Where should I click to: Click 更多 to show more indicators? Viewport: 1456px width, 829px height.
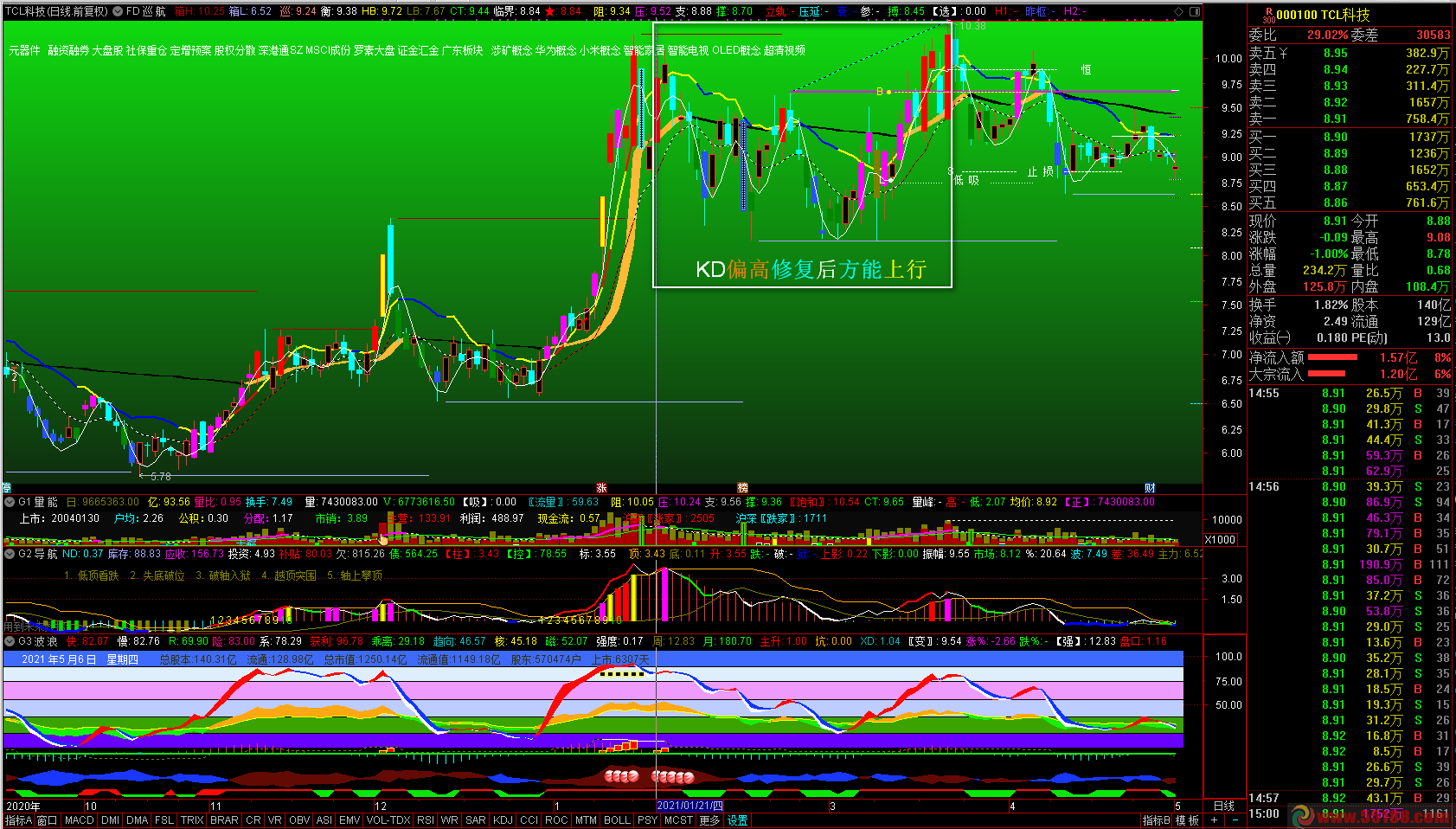[x=709, y=820]
